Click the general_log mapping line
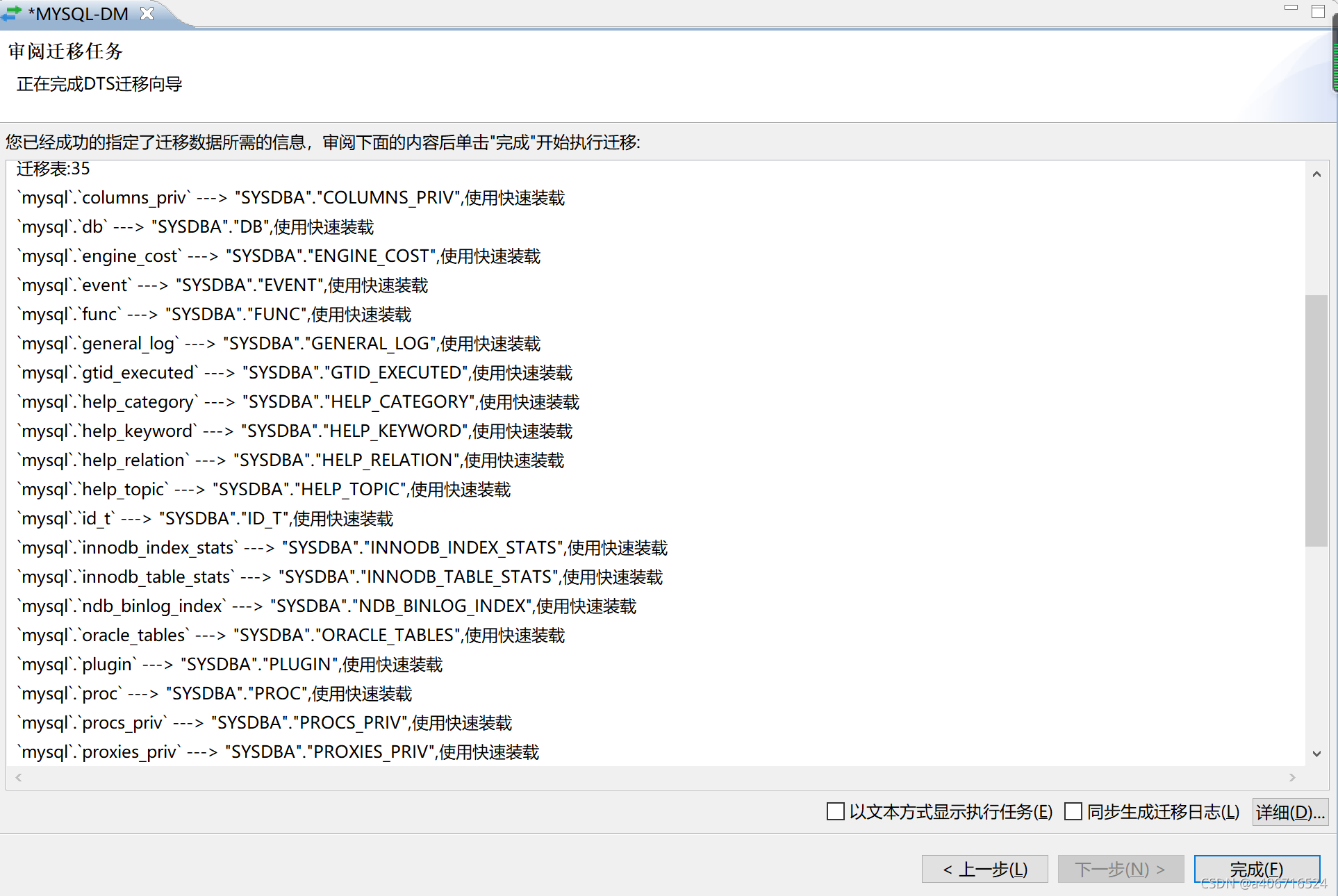The height and width of the screenshot is (896, 1338). pyautogui.click(x=279, y=344)
